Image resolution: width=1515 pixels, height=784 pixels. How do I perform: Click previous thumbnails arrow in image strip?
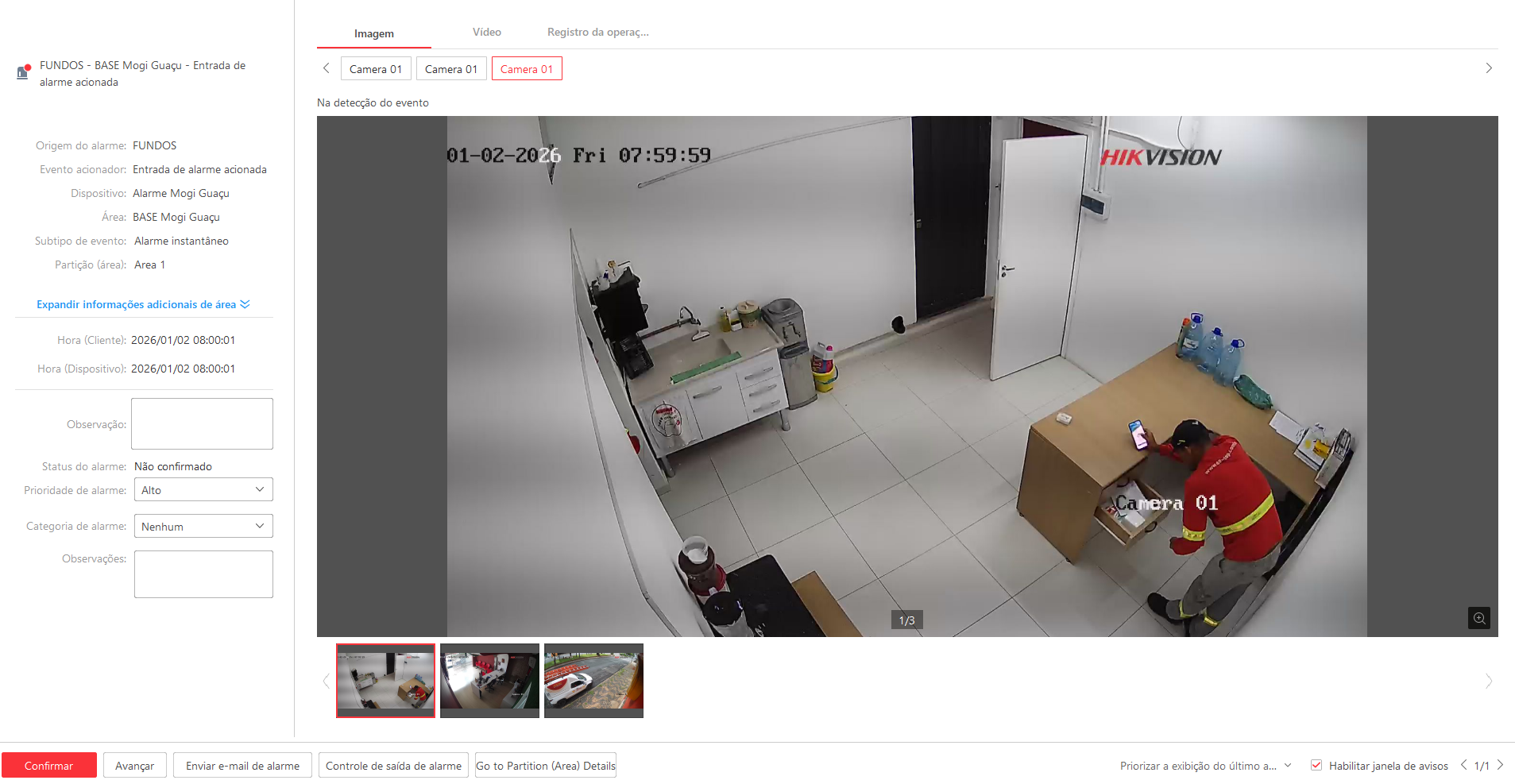pyautogui.click(x=326, y=681)
